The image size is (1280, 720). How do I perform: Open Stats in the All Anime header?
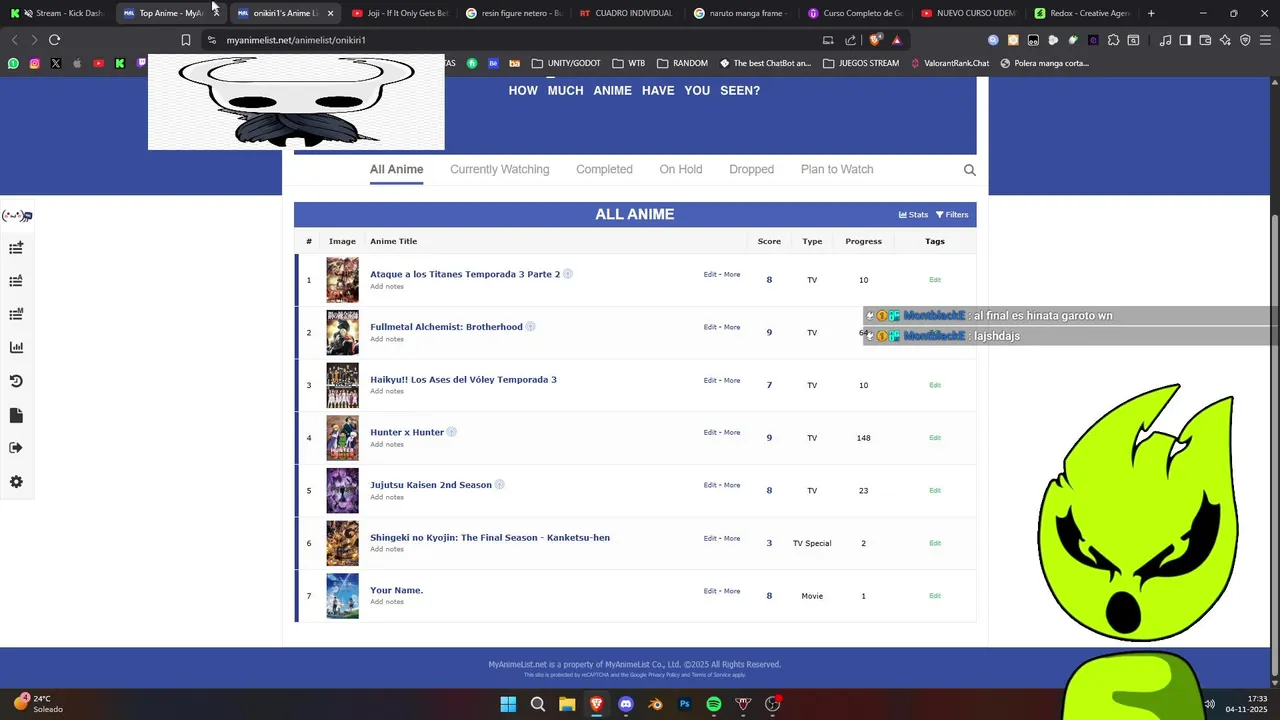(x=913, y=215)
